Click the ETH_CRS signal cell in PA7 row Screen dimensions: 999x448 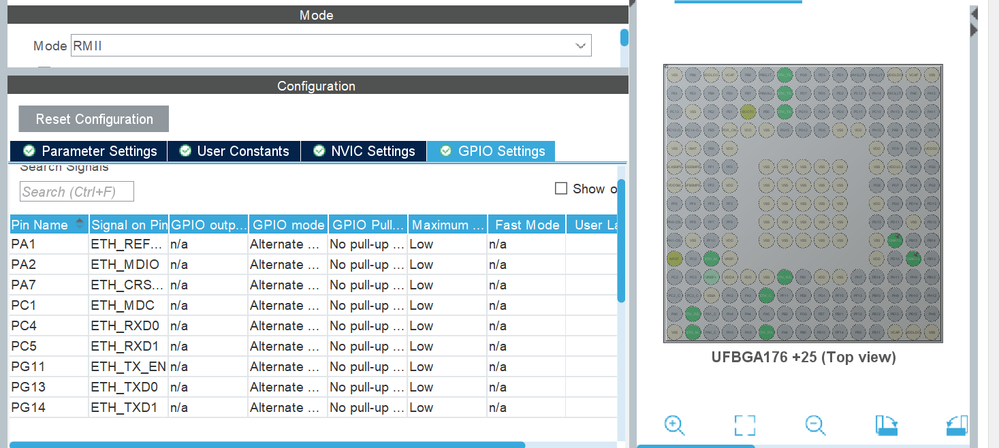[x=129, y=285]
